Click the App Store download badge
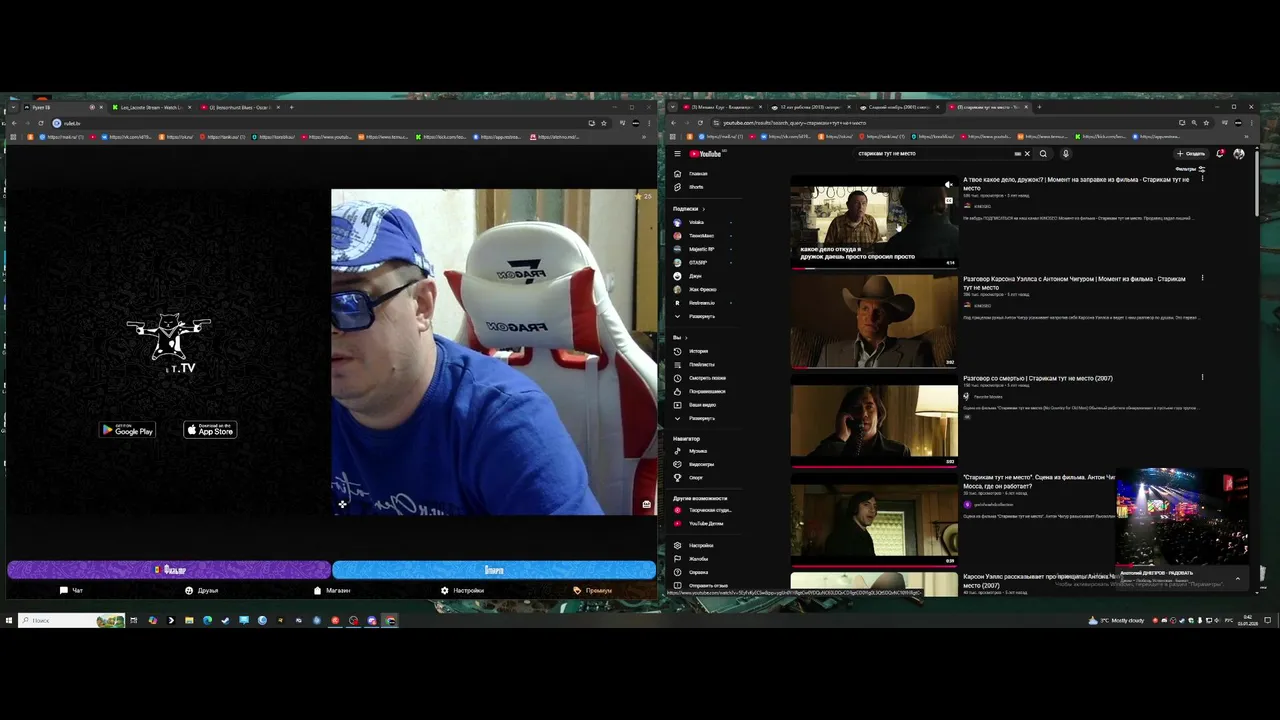1280x720 pixels. point(210,430)
